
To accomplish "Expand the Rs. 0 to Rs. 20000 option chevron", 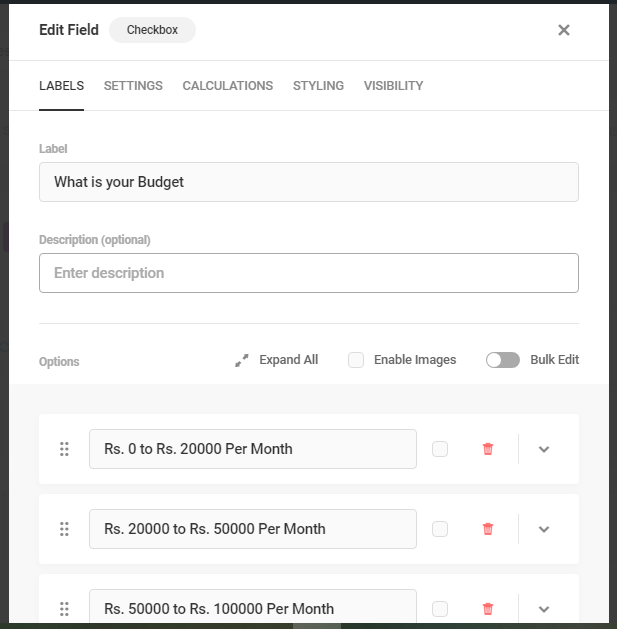I will click(544, 449).
